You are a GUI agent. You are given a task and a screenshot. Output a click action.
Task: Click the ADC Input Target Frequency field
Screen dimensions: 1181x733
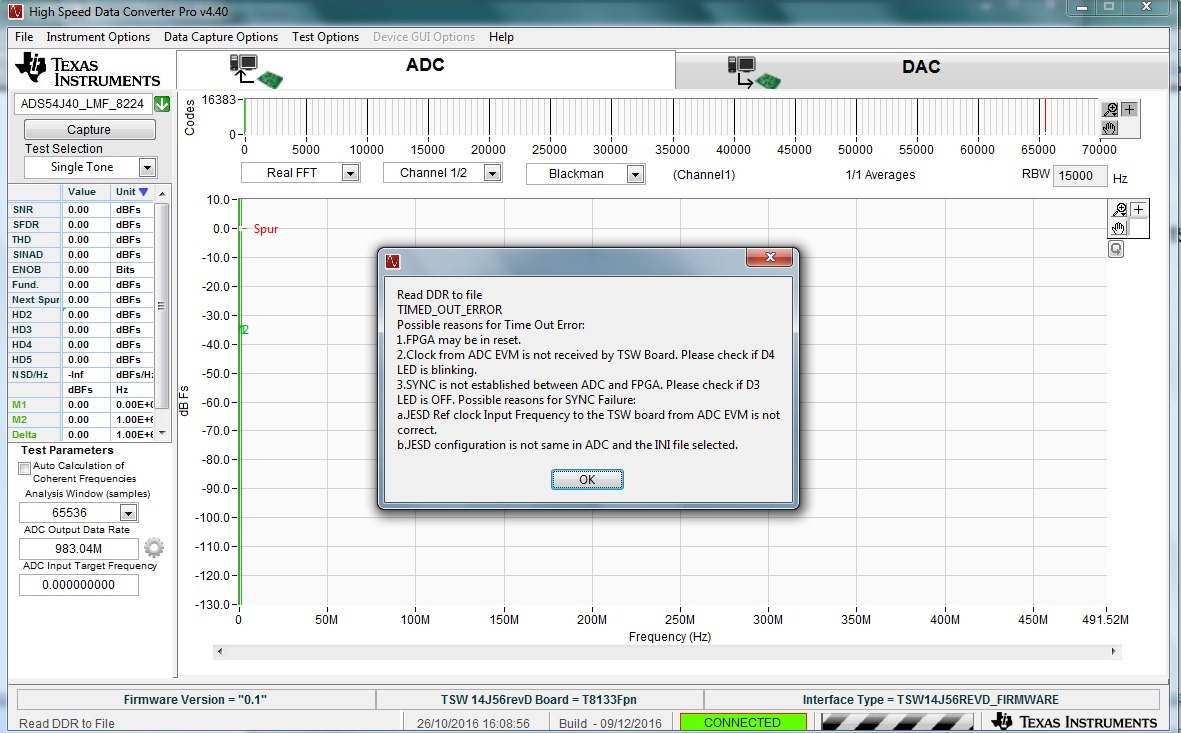[78, 585]
